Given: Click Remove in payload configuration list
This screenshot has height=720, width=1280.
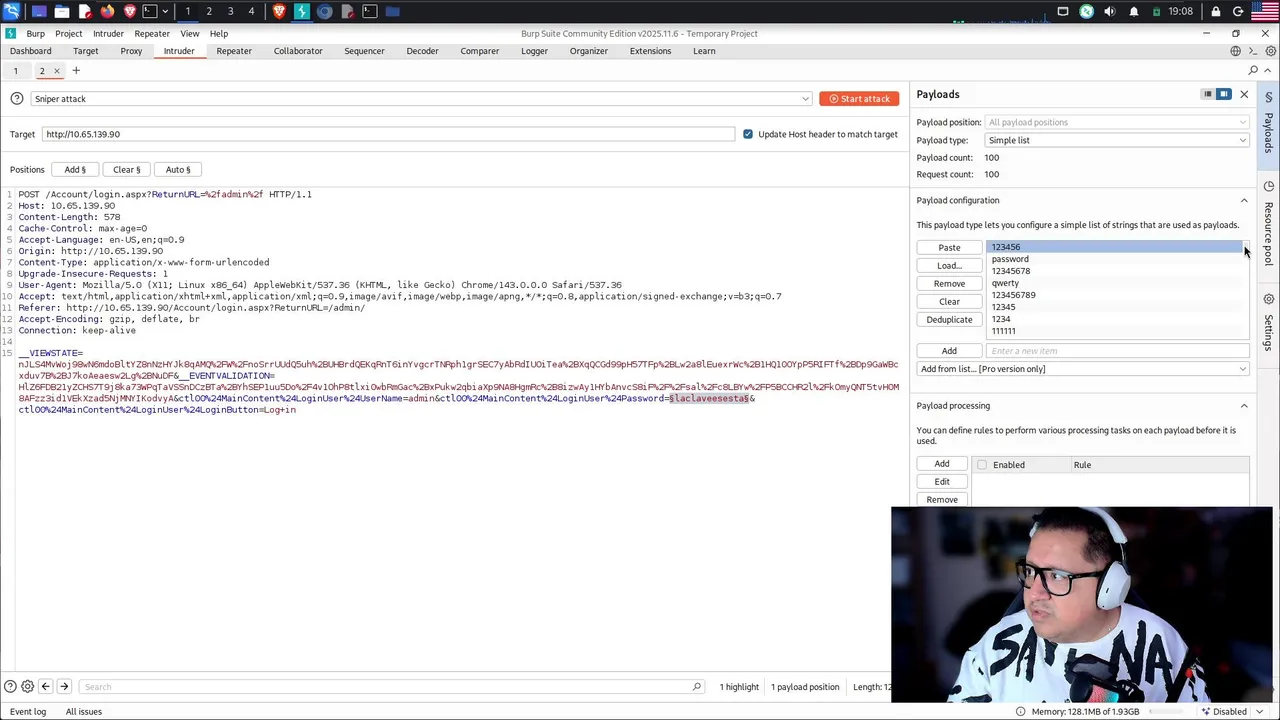Looking at the screenshot, I should tap(949, 284).
